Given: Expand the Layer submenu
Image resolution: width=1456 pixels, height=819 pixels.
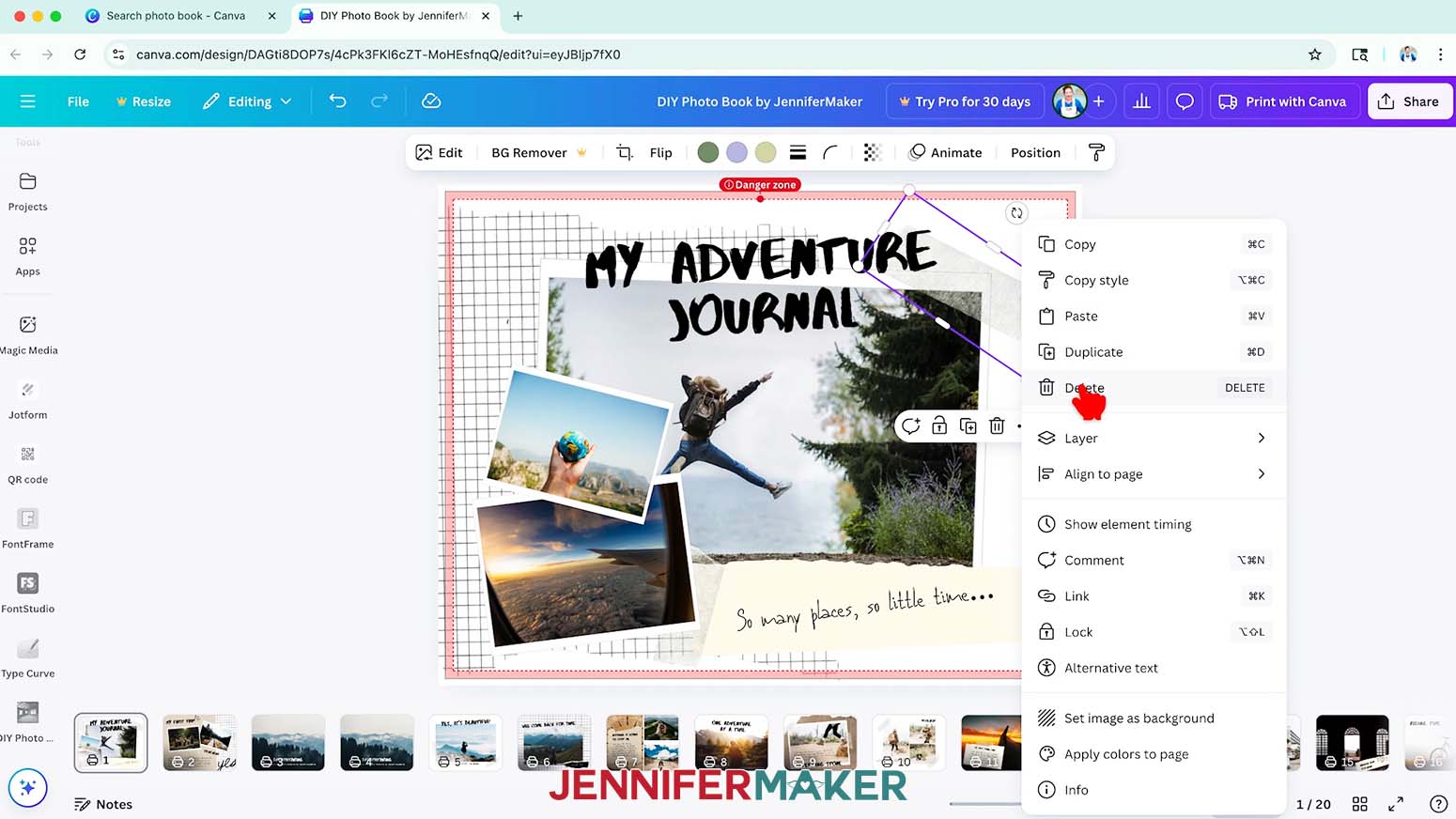Looking at the screenshot, I should 1154,438.
